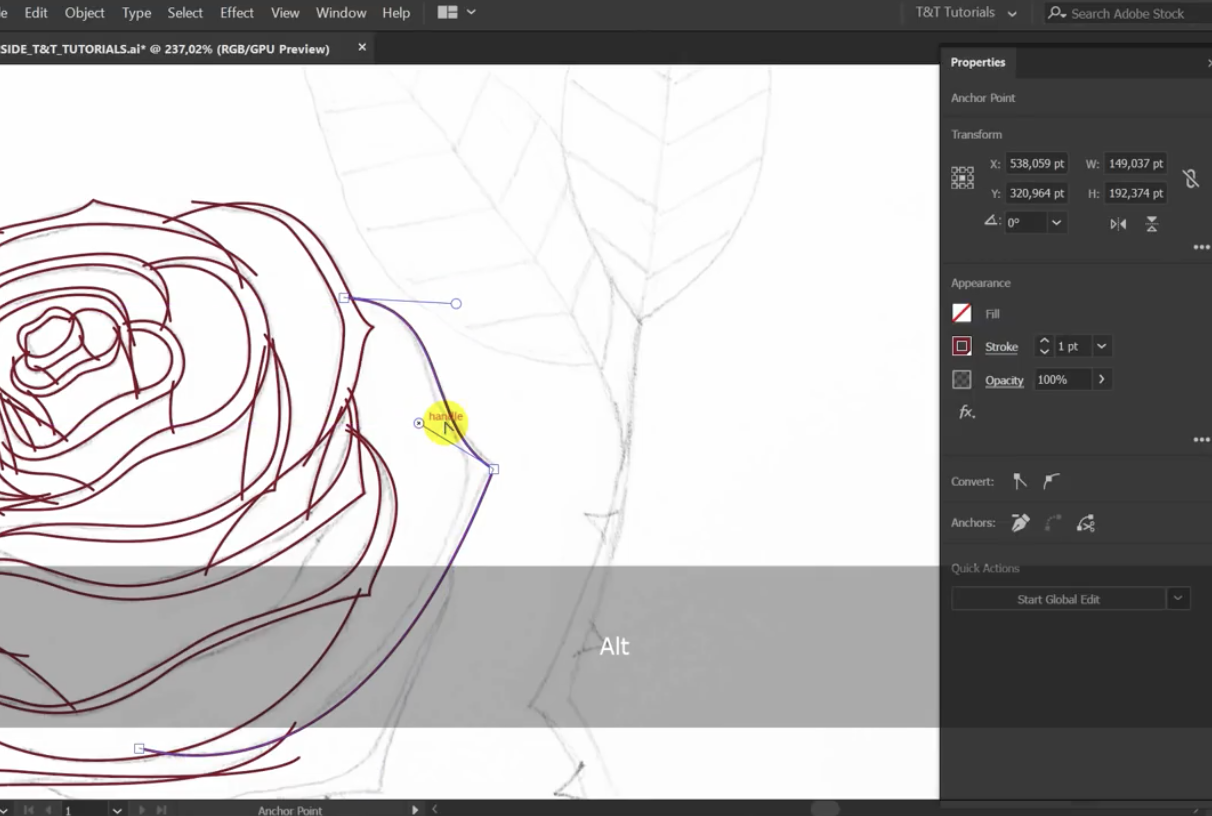This screenshot has width=1212, height=816.
Task: Open the fx effects menu
Action: pyautogui.click(x=966, y=412)
